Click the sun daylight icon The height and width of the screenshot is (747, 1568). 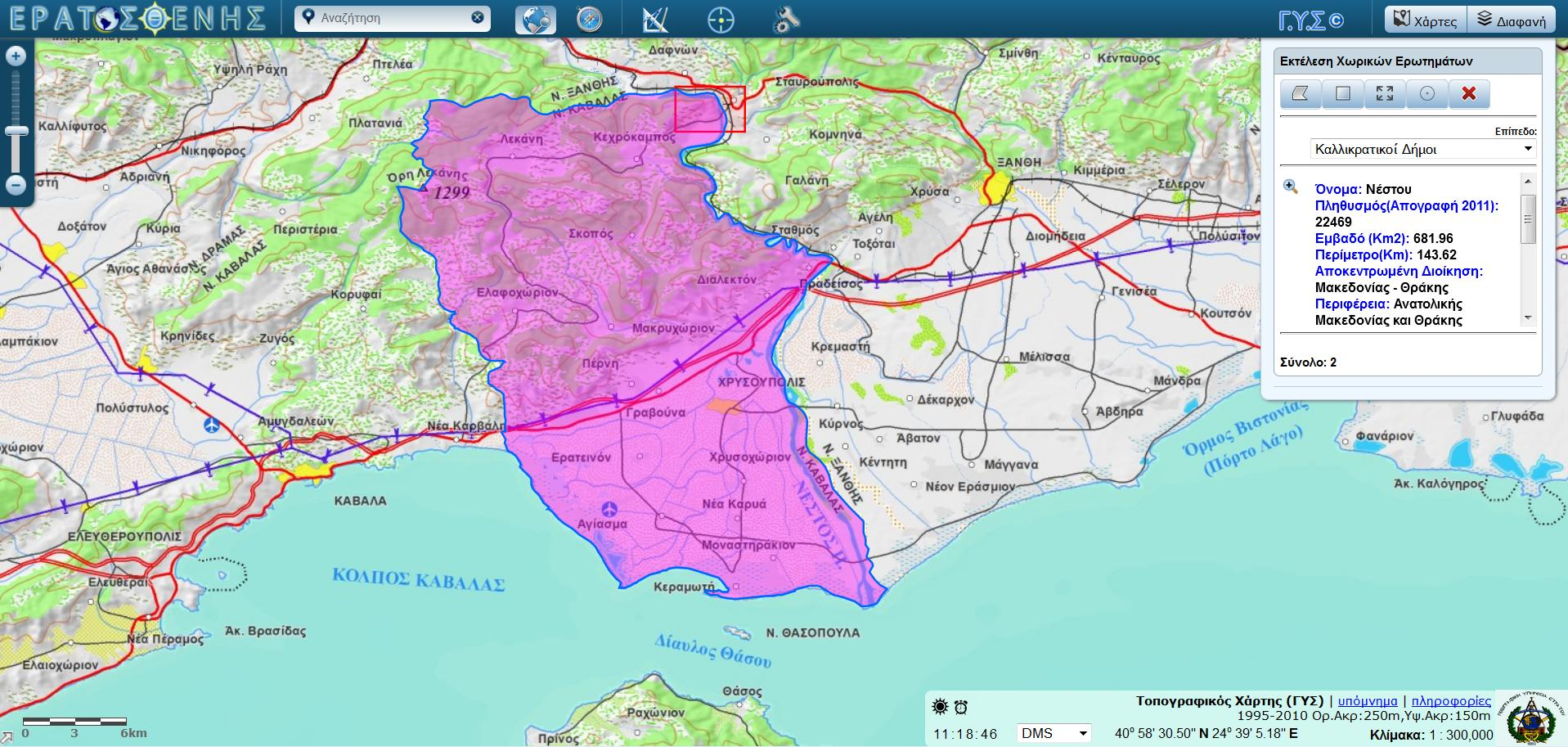(940, 707)
